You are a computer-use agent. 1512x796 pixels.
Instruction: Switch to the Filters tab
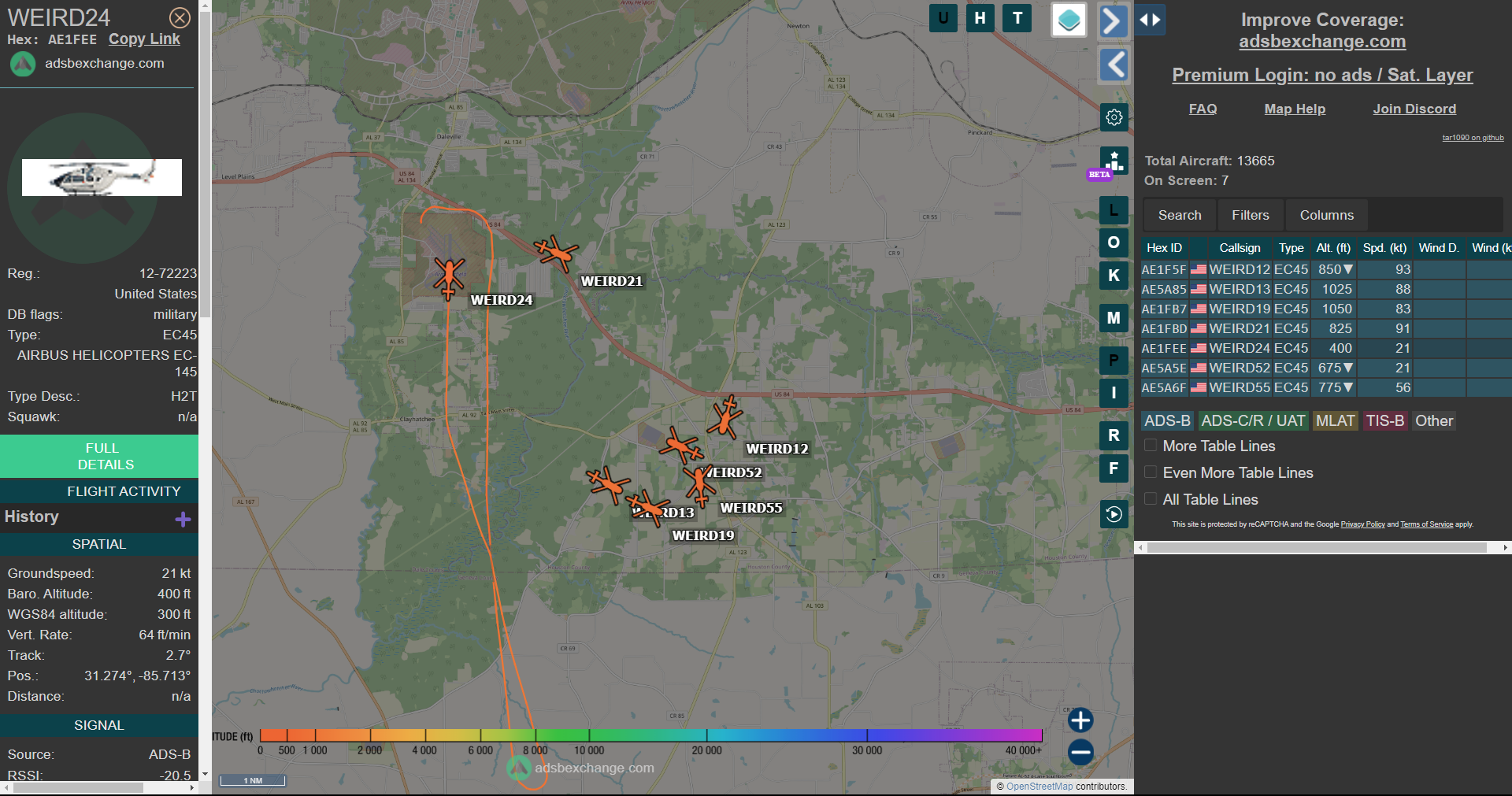pos(1251,215)
